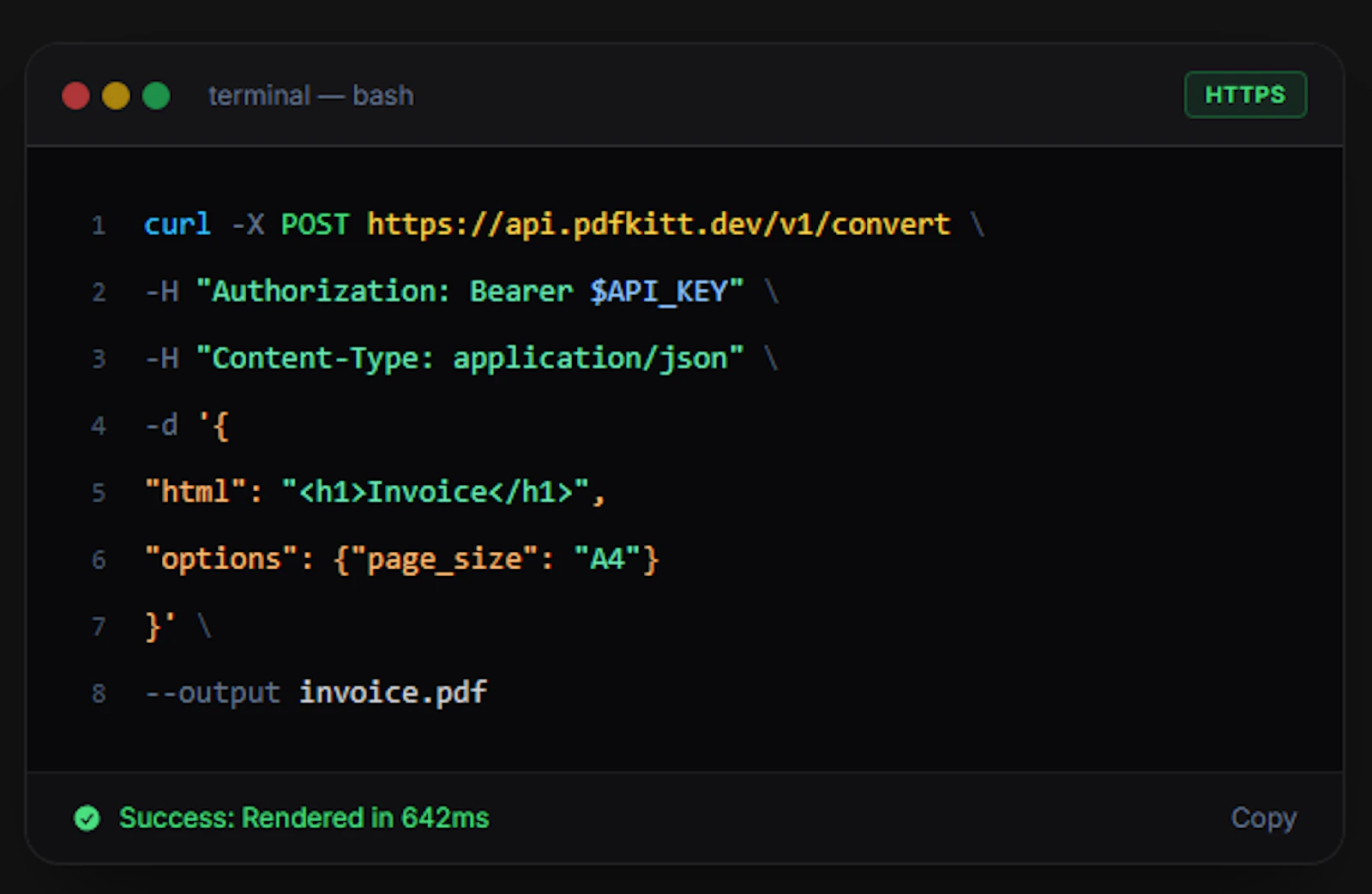Click the '"A4"' value
This screenshot has height=894, width=1372.
coord(607,559)
